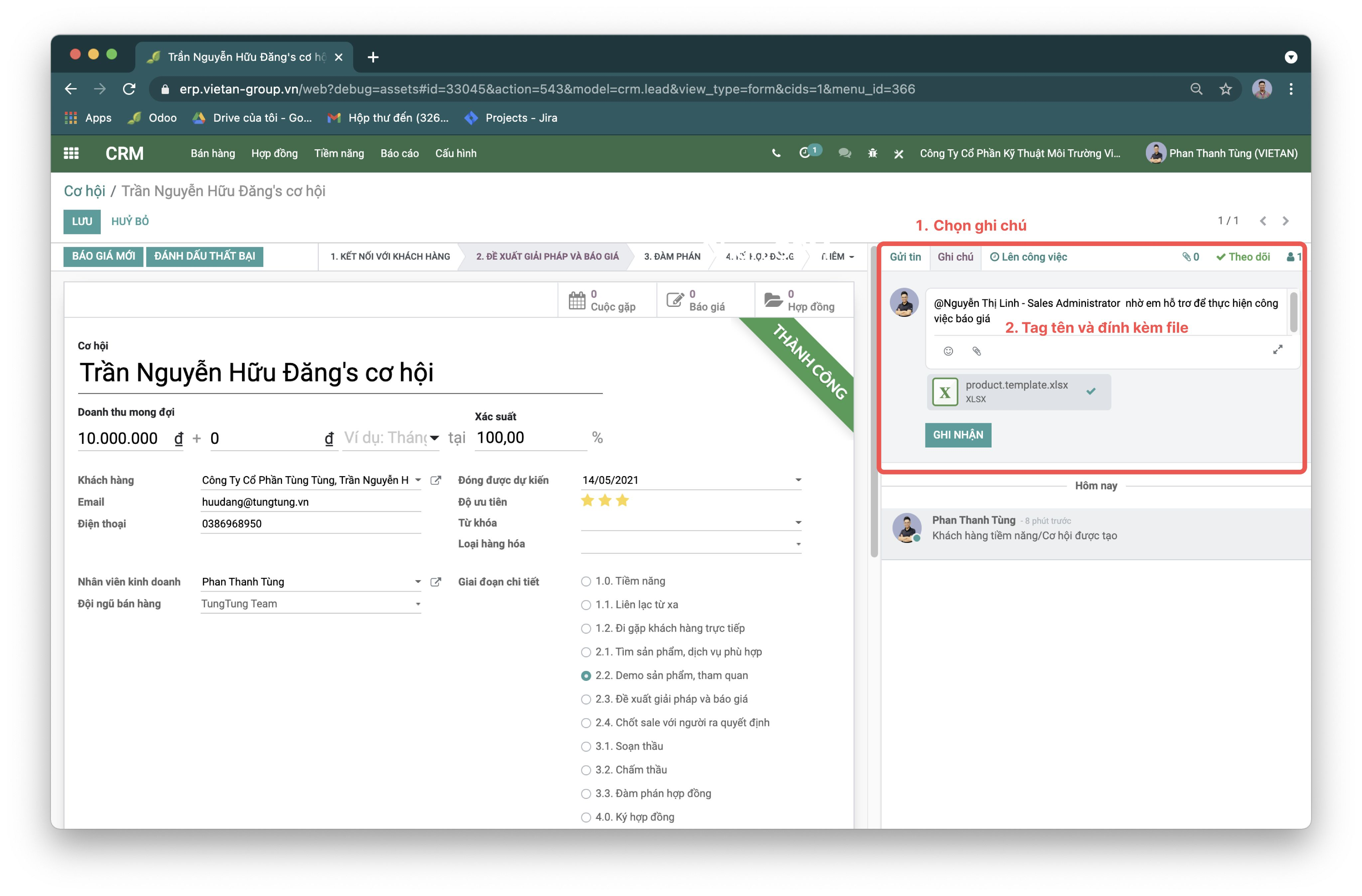The width and height of the screenshot is (1362, 896).
Task: Click the emoji icon in note composer
Action: click(948, 351)
